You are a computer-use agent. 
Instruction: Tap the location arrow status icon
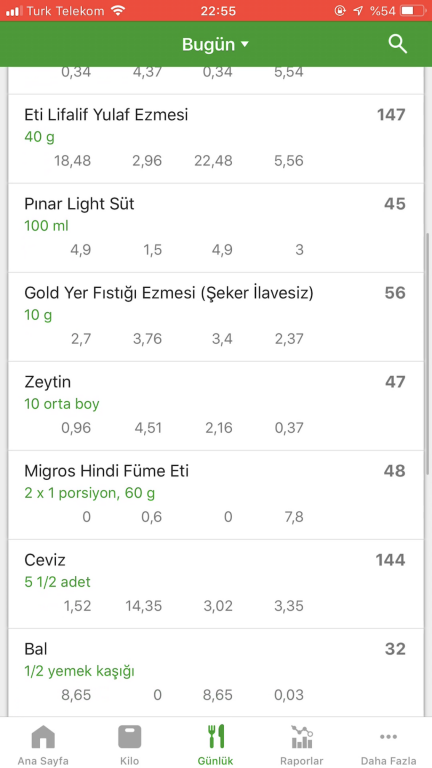coord(359,10)
